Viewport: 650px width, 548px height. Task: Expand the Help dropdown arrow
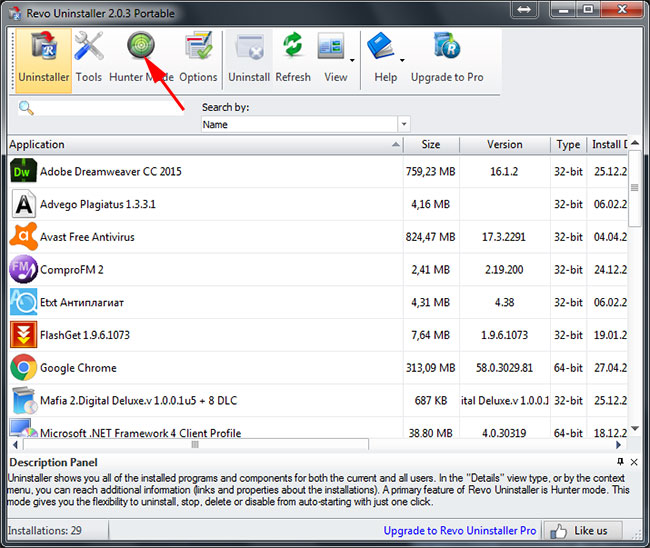pos(402,62)
